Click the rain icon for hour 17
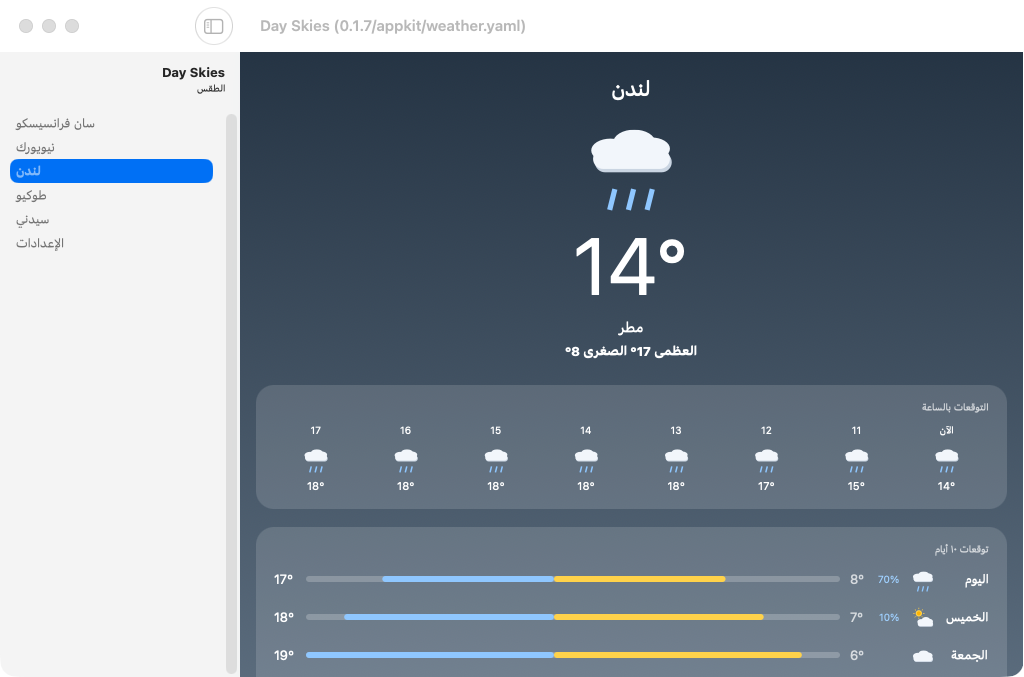This screenshot has height=677, width=1024. pos(315,460)
